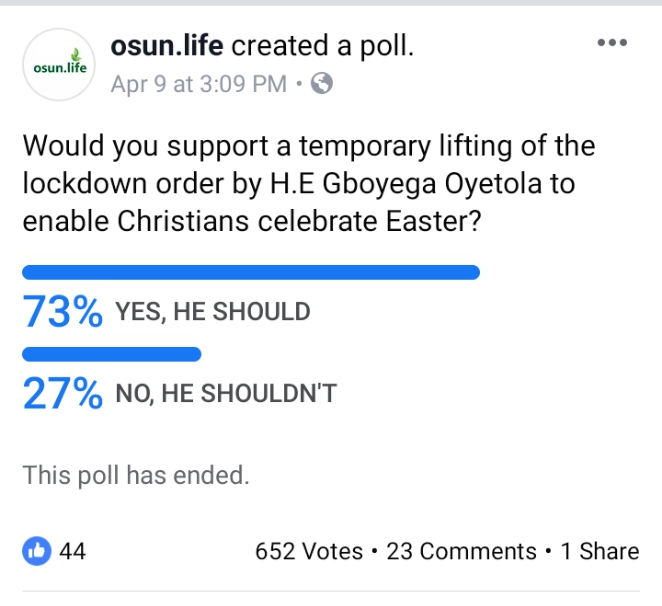Image resolution: width=662 pixels, height=606 pixels.
Task: Click the public globe privacy icon
Action: (x=322, y=83)
